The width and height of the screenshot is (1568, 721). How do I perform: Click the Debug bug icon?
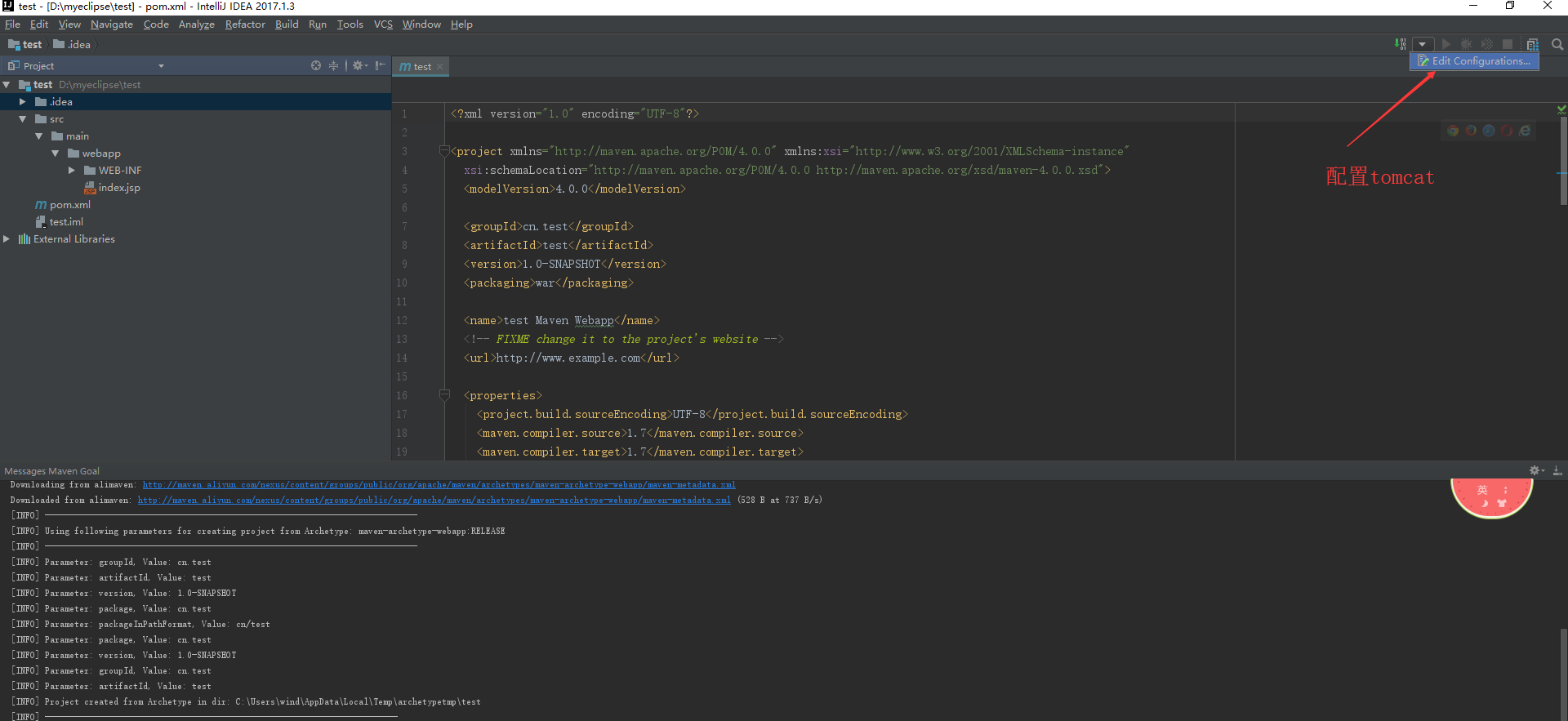click(1467, 44)
